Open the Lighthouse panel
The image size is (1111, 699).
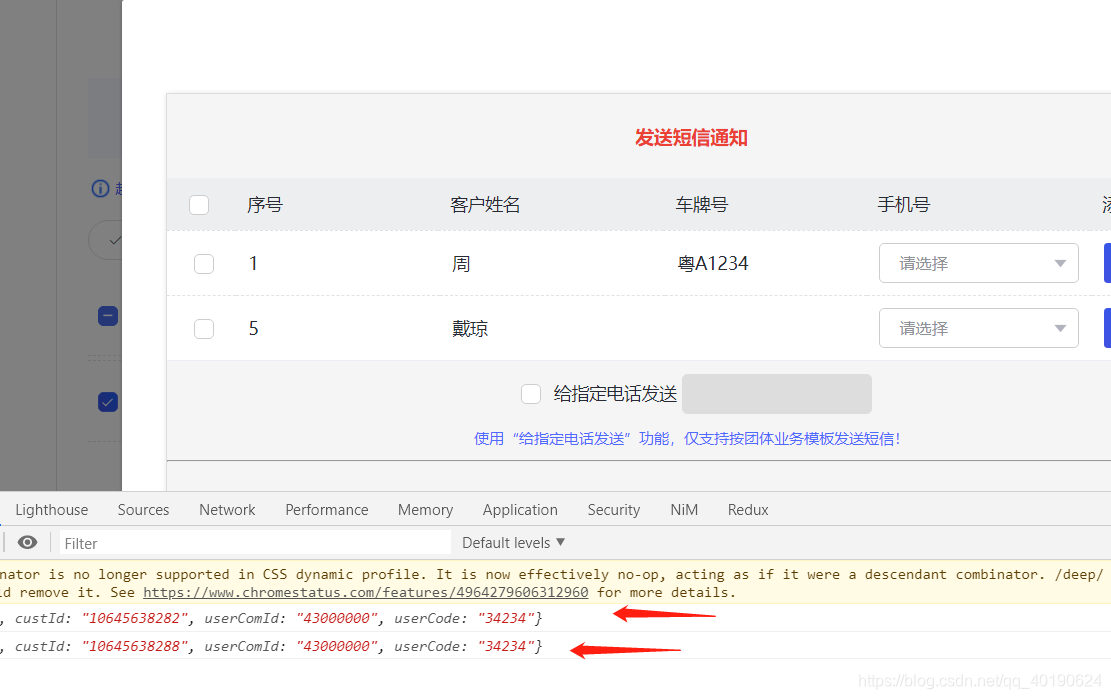tap(51, 509)
